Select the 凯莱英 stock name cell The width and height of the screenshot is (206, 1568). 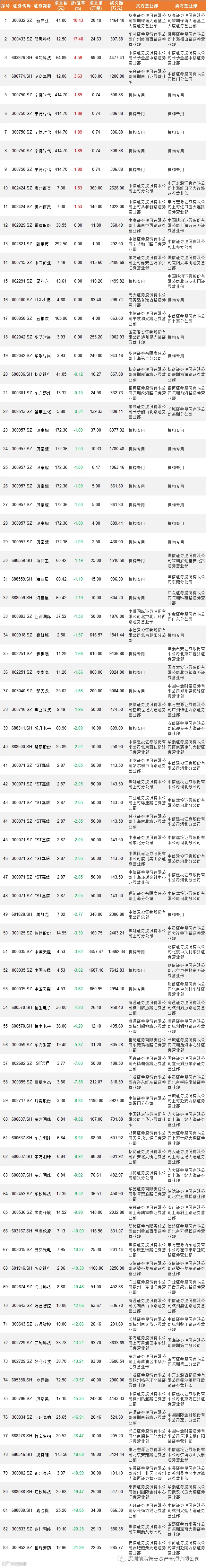pos(43,244)
